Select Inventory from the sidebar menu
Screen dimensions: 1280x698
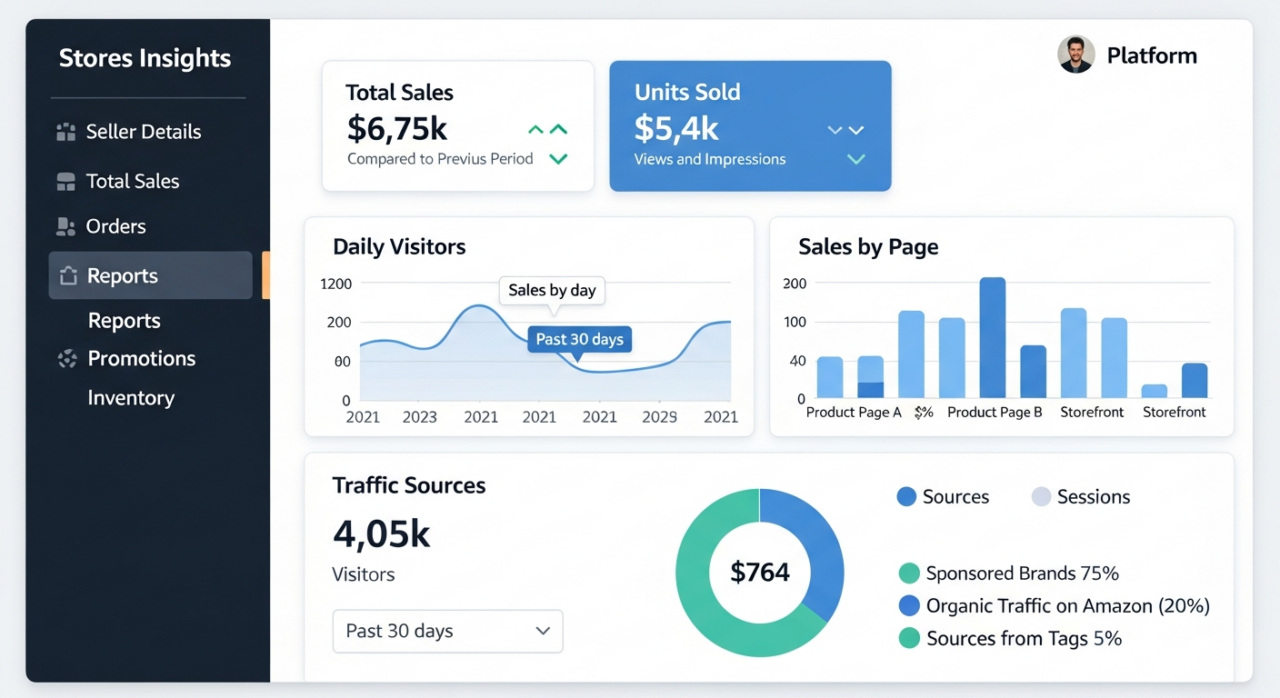coord(130,397)
